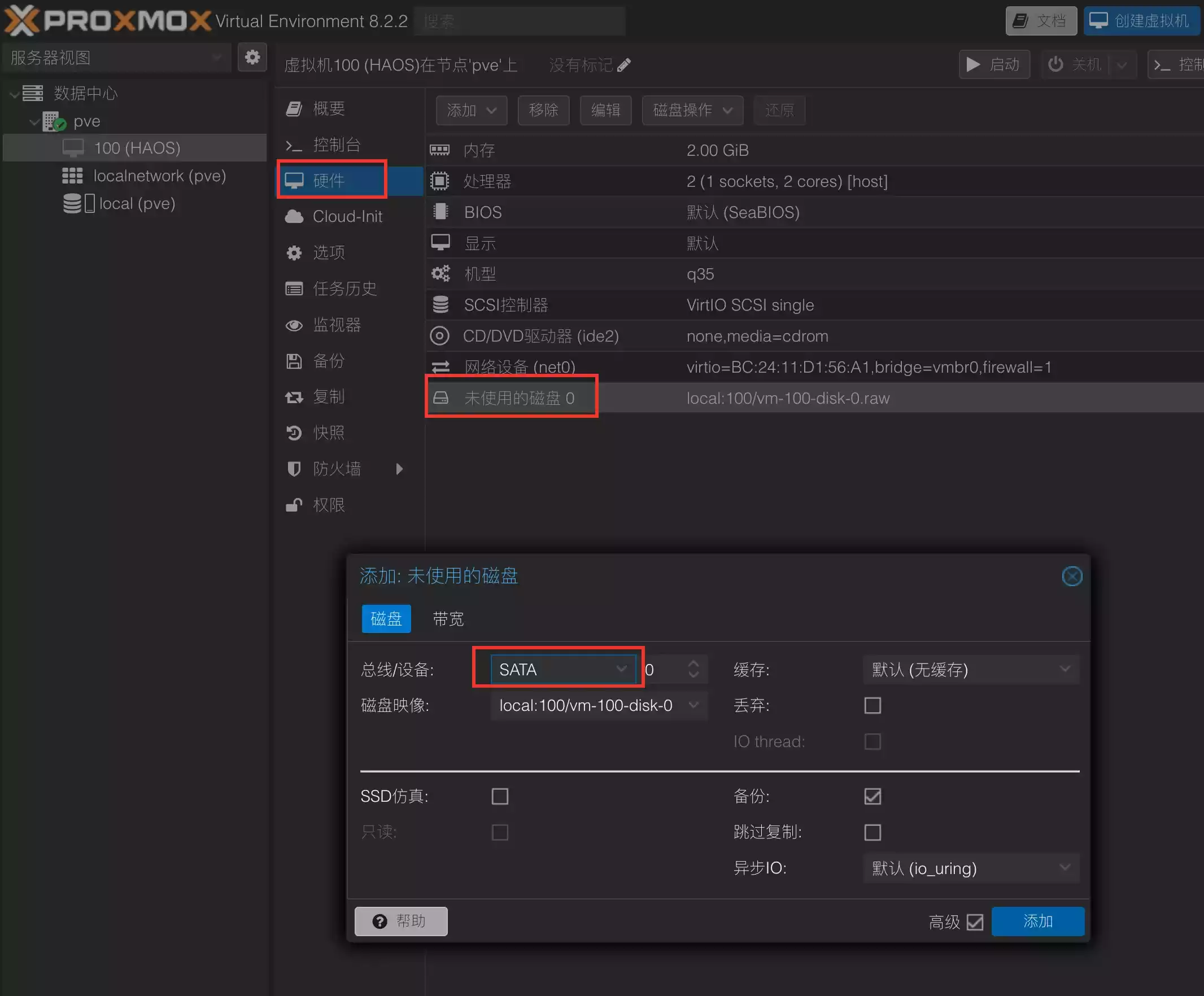This screenshot has height=996, width=1204.
Task: Expand the Cache (缓存) dropdown
Action: tap(971, 669)
